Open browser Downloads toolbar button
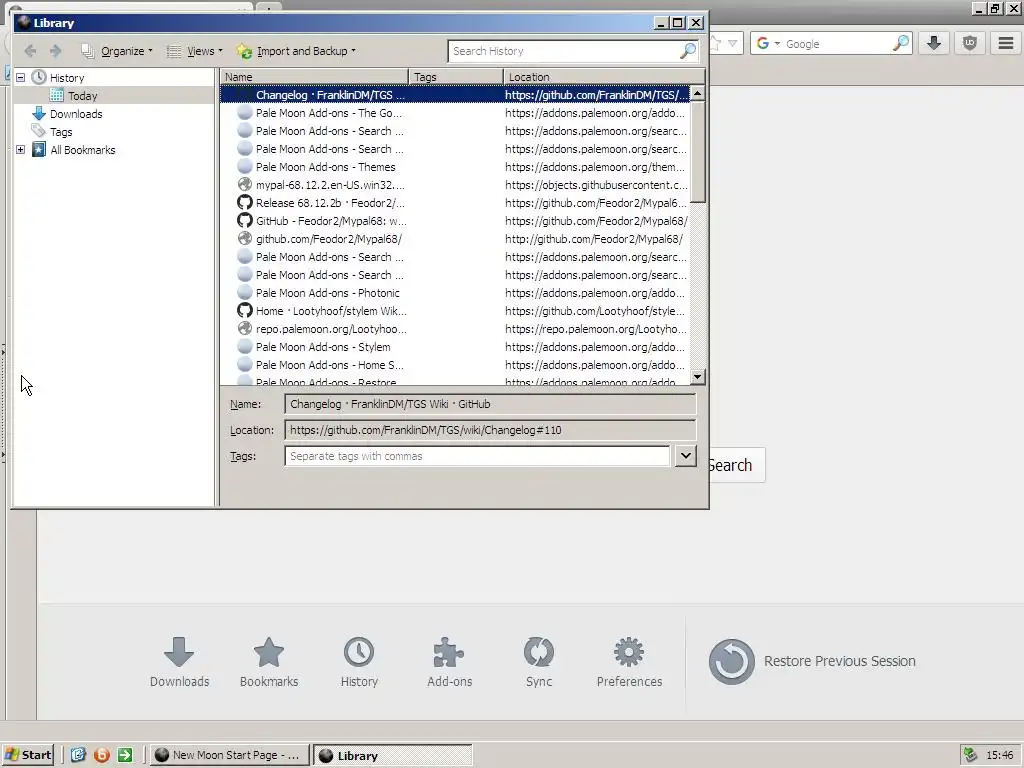This screenshot has height=768, width=1024. (x=934, y=44)
